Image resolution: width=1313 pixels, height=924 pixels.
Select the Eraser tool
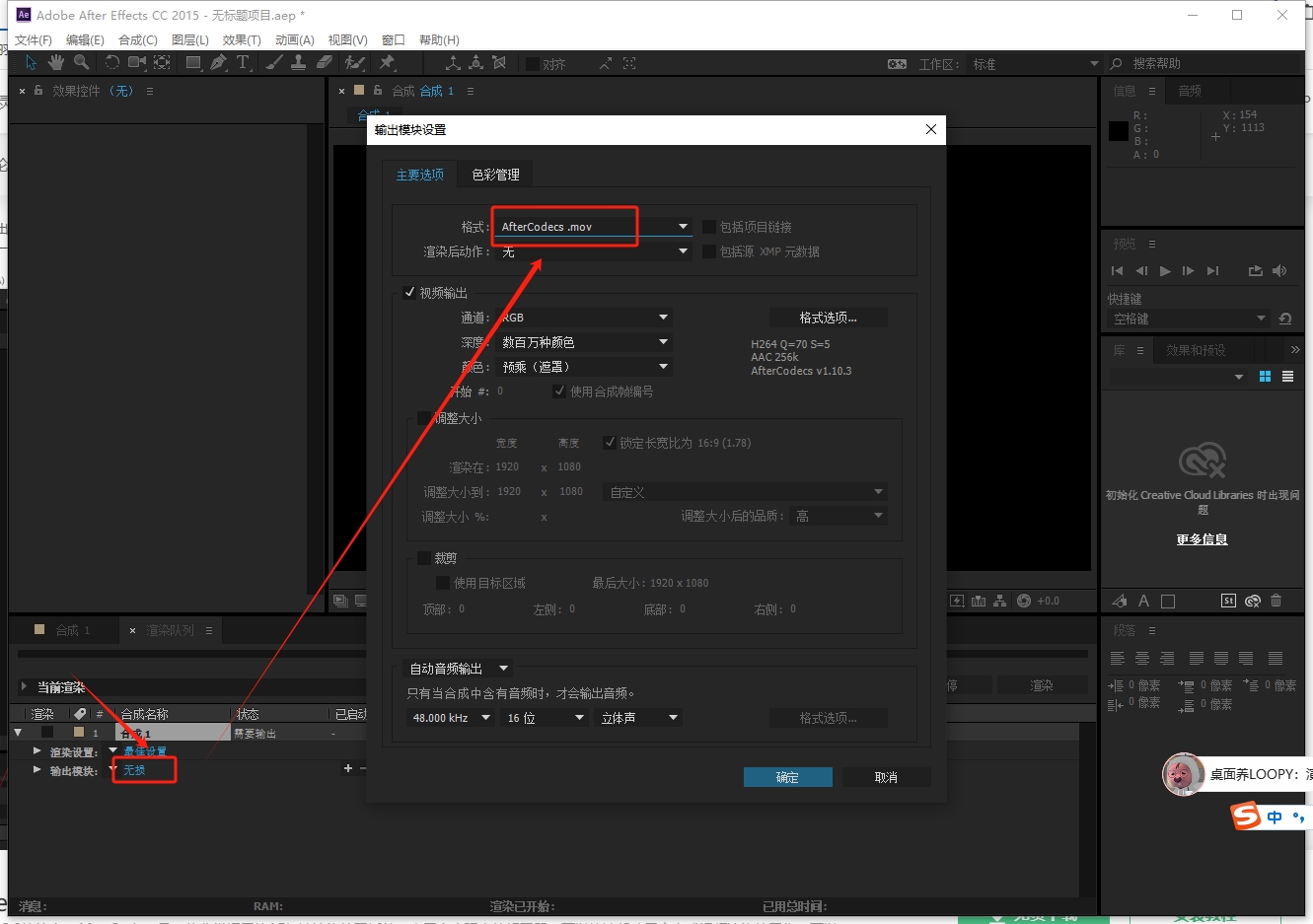(324, 63)
